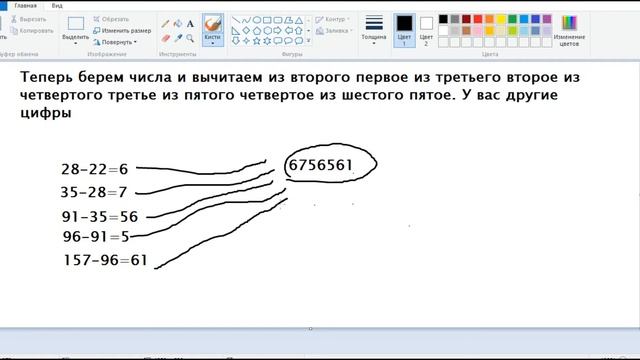Screen dimensions: 640x360
Task: Click the equation 91-35=56 on canvas
Action: pos(100,217)
